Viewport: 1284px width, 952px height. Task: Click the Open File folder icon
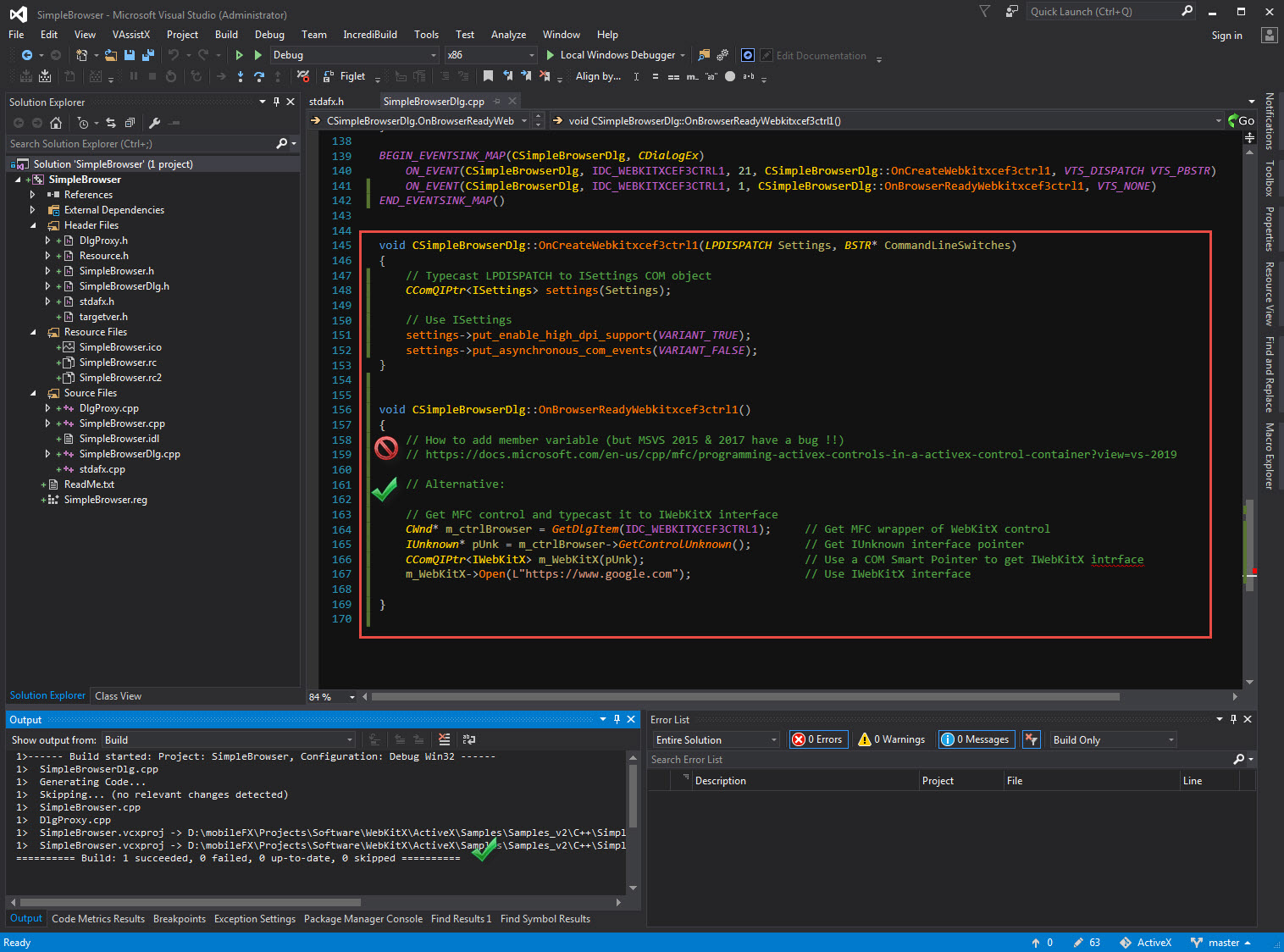110,55
